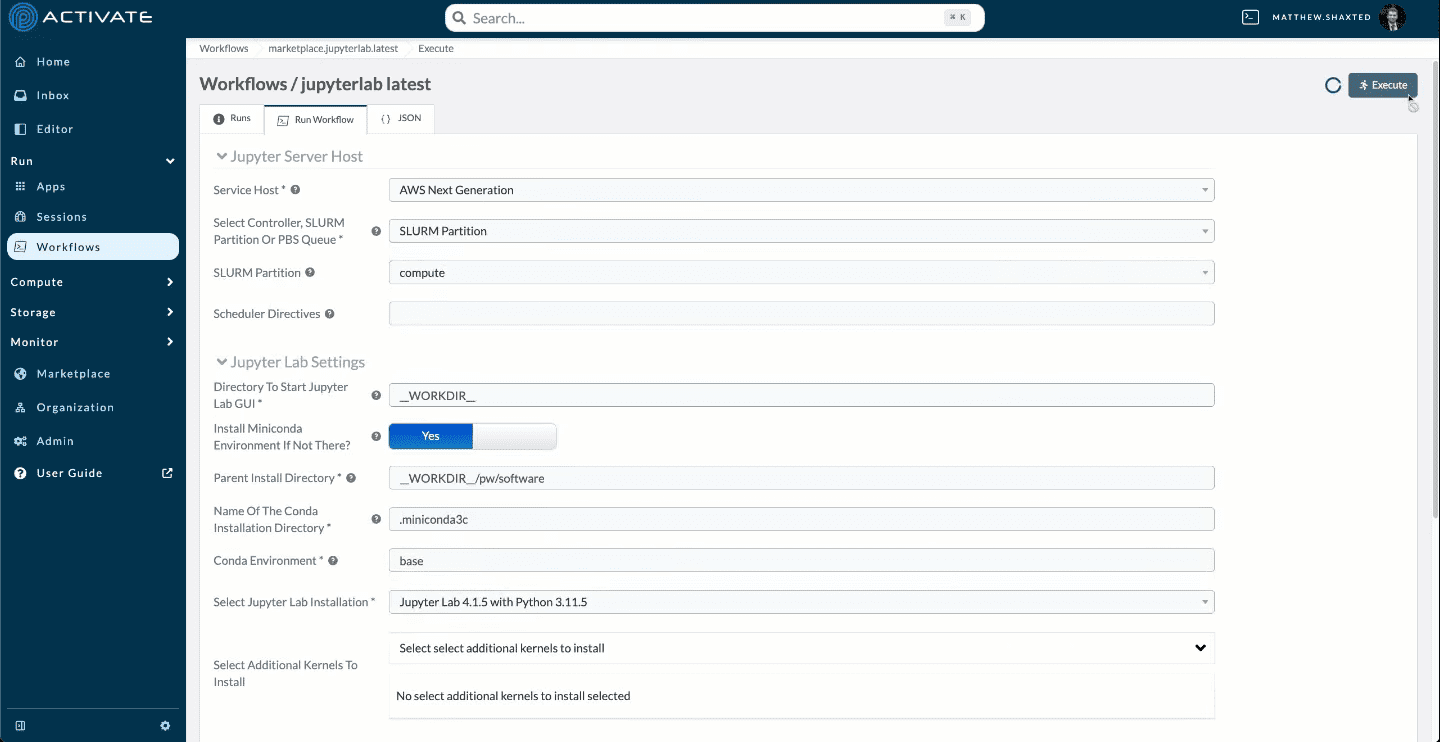
Task: Click help icon beside Install Miniconda
Action: point(376,437)
